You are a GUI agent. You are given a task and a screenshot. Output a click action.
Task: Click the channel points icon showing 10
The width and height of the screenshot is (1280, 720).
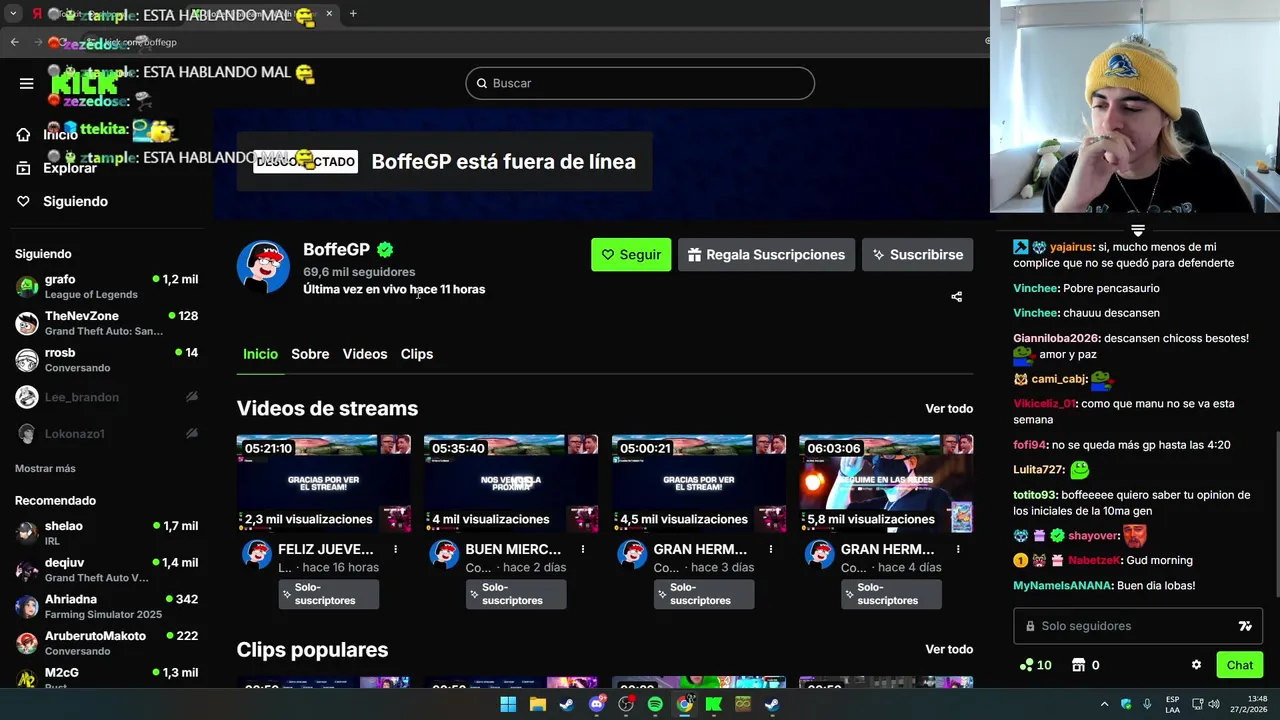(x=1034, y=665)
